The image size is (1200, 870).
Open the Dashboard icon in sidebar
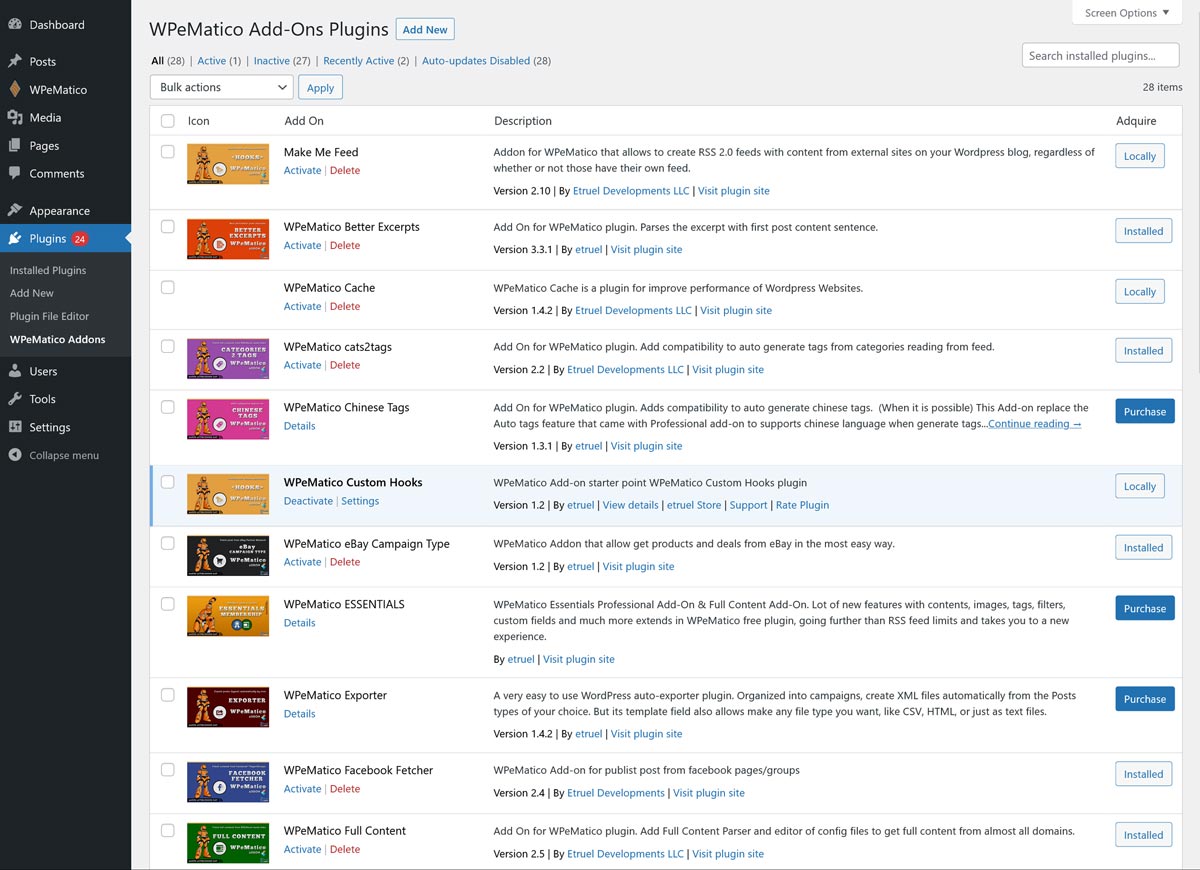[x=15, y=24]
